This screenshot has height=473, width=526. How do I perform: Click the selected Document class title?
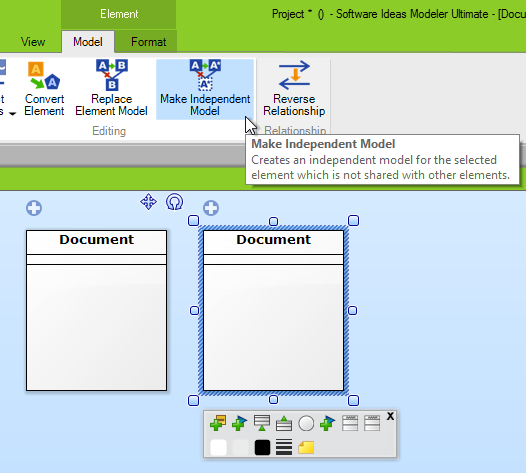273,240
